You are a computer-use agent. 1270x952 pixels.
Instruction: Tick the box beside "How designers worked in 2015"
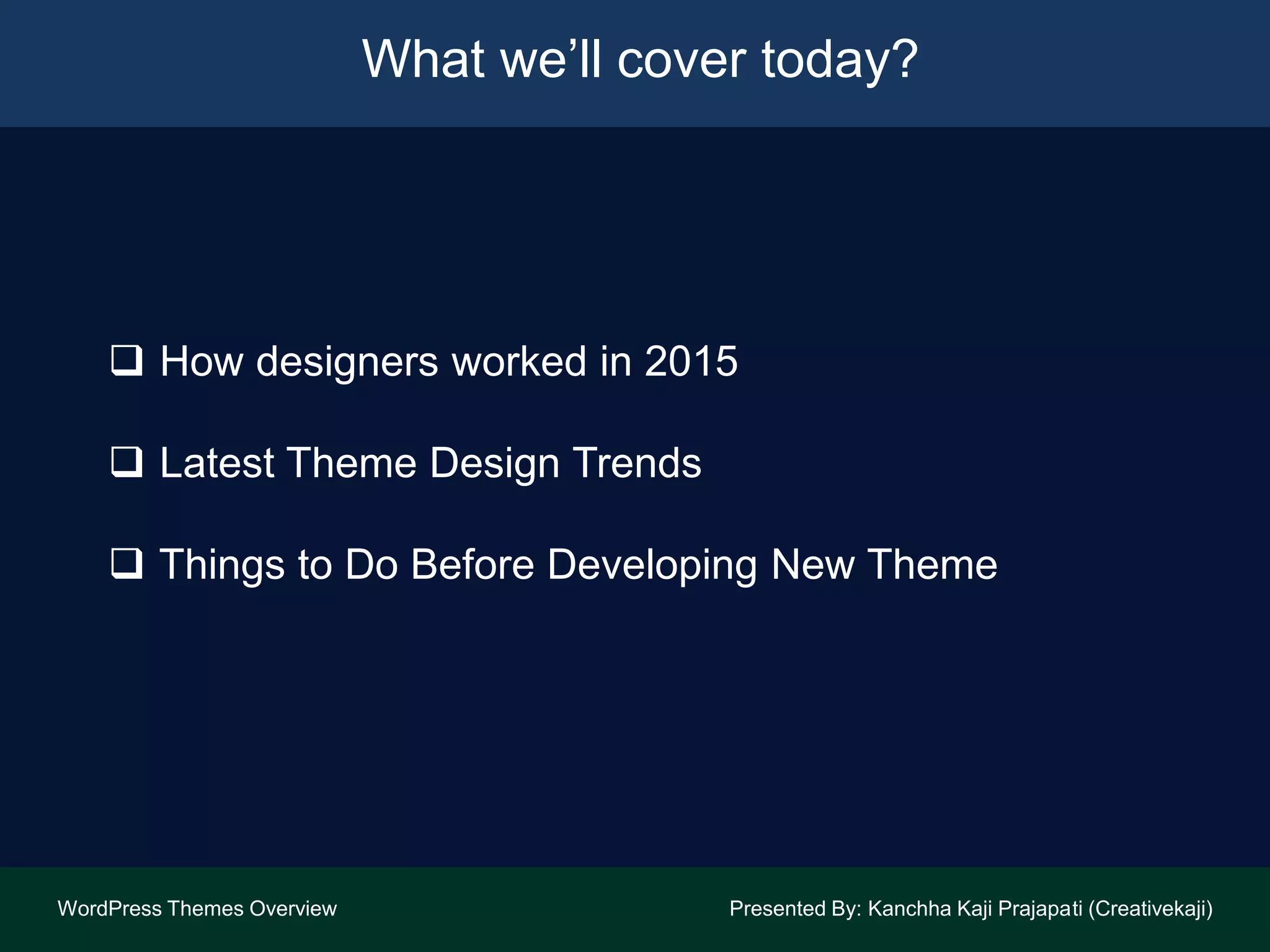pyautogui.click(x=127, y=360)
